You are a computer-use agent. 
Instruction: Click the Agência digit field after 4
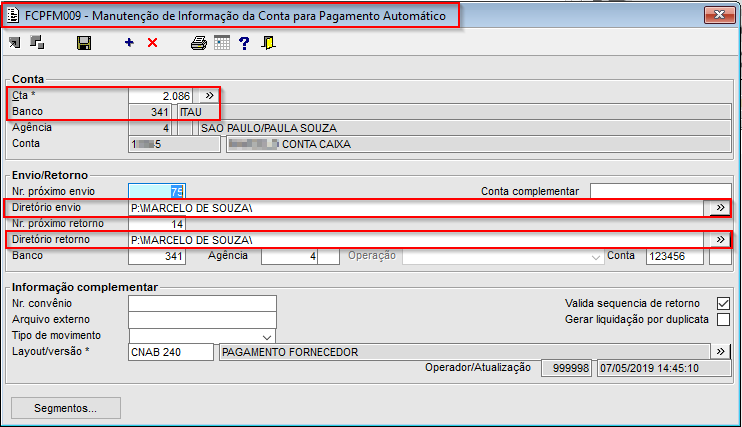tap(328, 256)
